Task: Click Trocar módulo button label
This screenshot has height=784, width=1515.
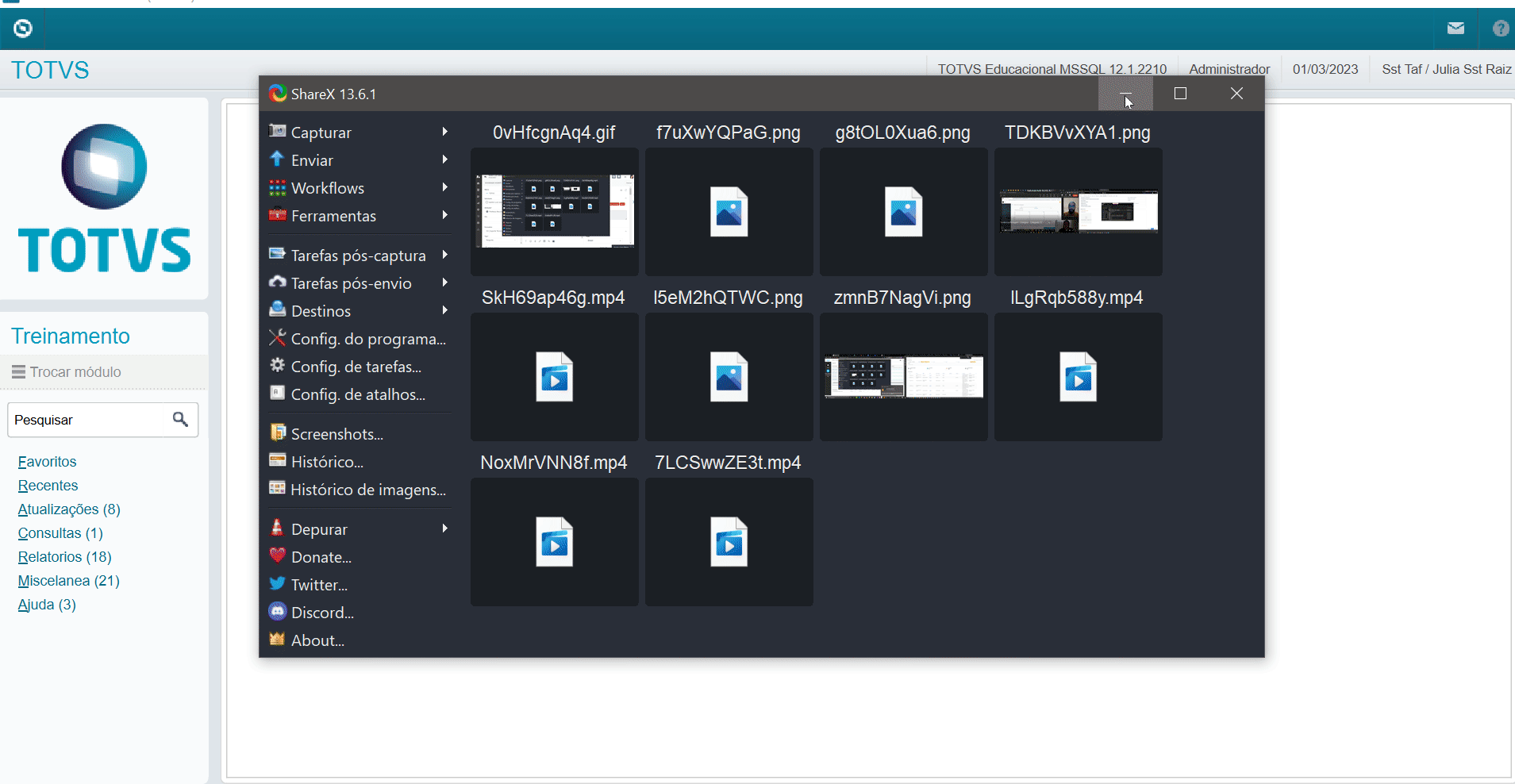Action: click(75, 372)
